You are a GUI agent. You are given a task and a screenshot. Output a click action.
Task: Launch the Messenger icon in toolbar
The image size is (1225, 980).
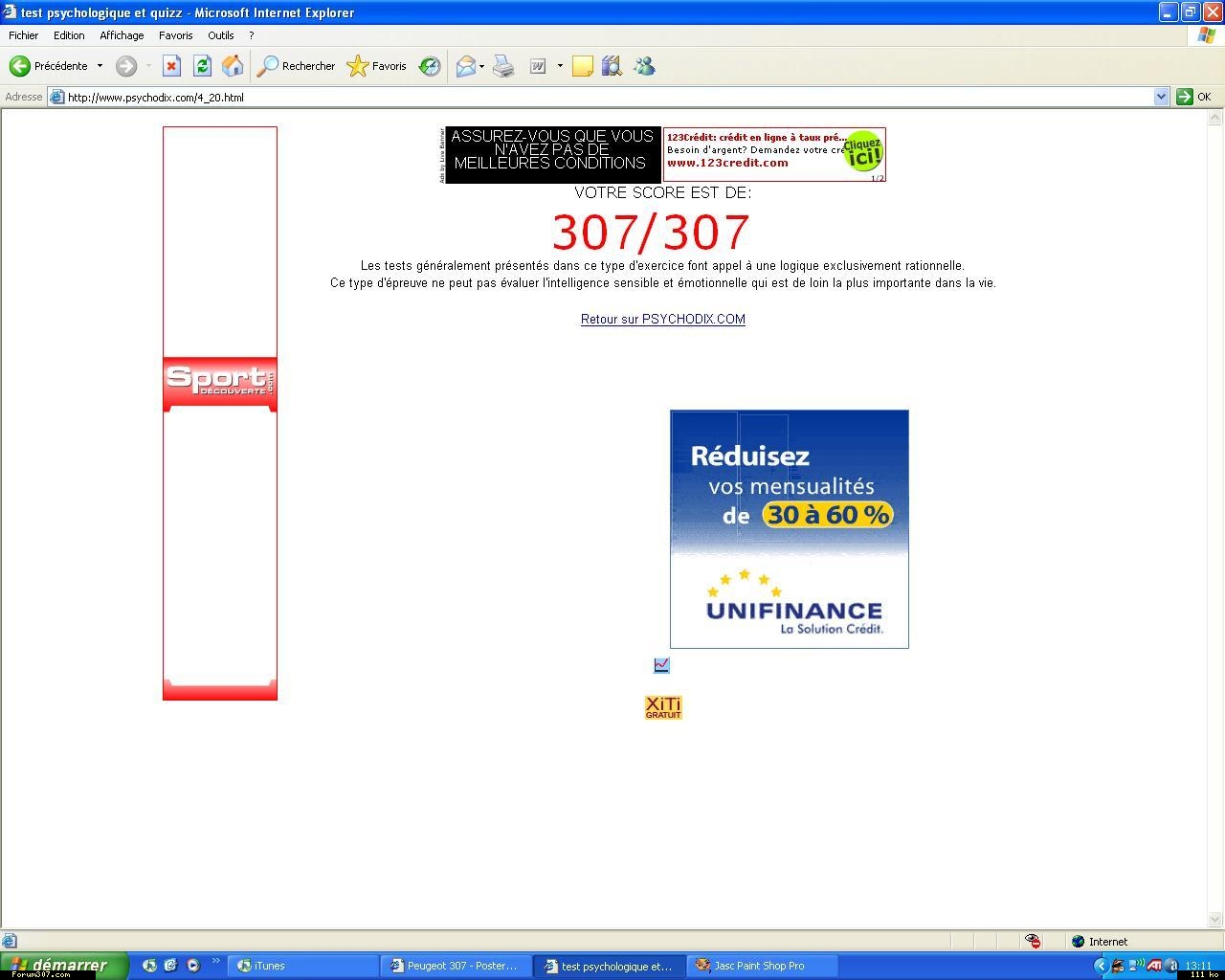[x=644, y=66]
